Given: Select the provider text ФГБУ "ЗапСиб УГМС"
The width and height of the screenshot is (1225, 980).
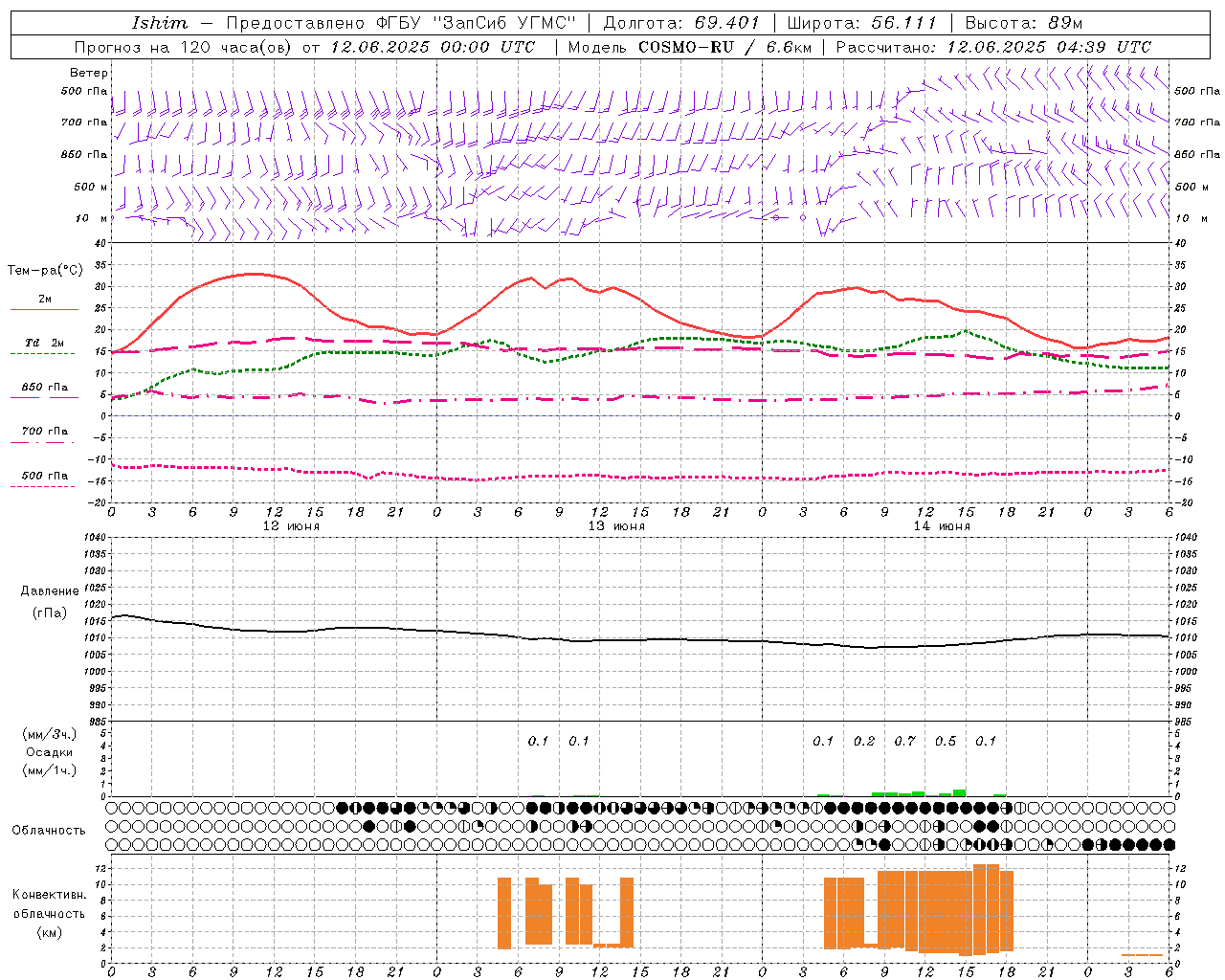Looking at the screenshot, I should pos(475,23).
